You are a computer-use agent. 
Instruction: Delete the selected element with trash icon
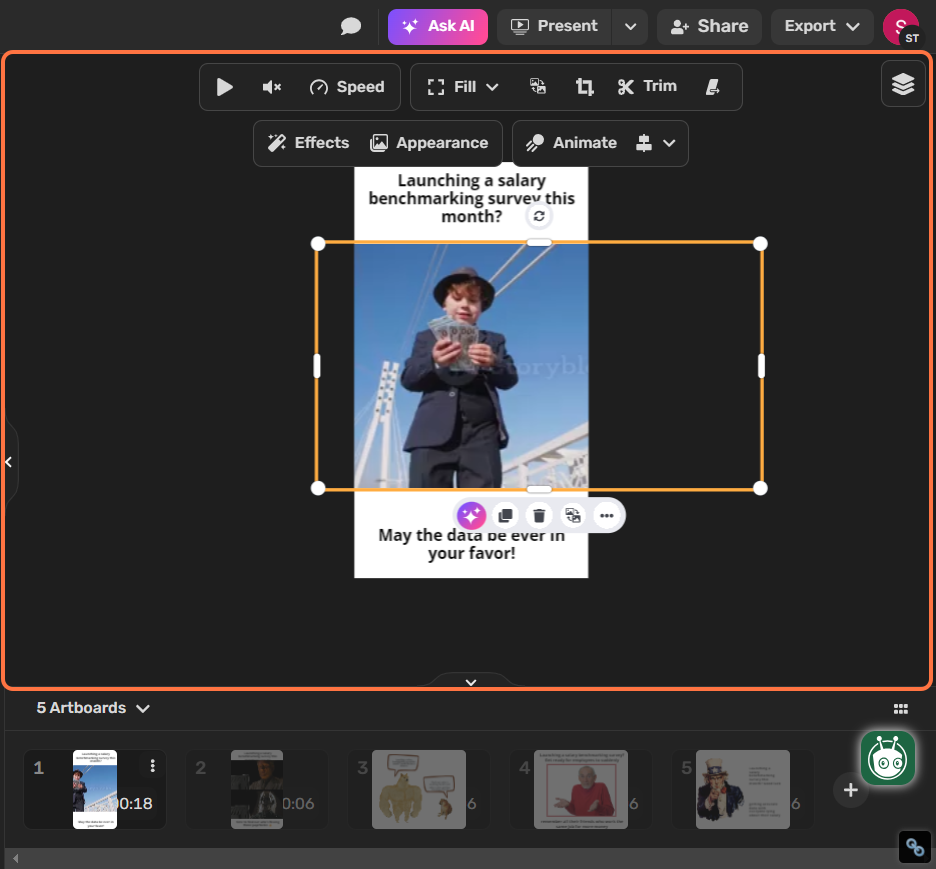(539, 516)
